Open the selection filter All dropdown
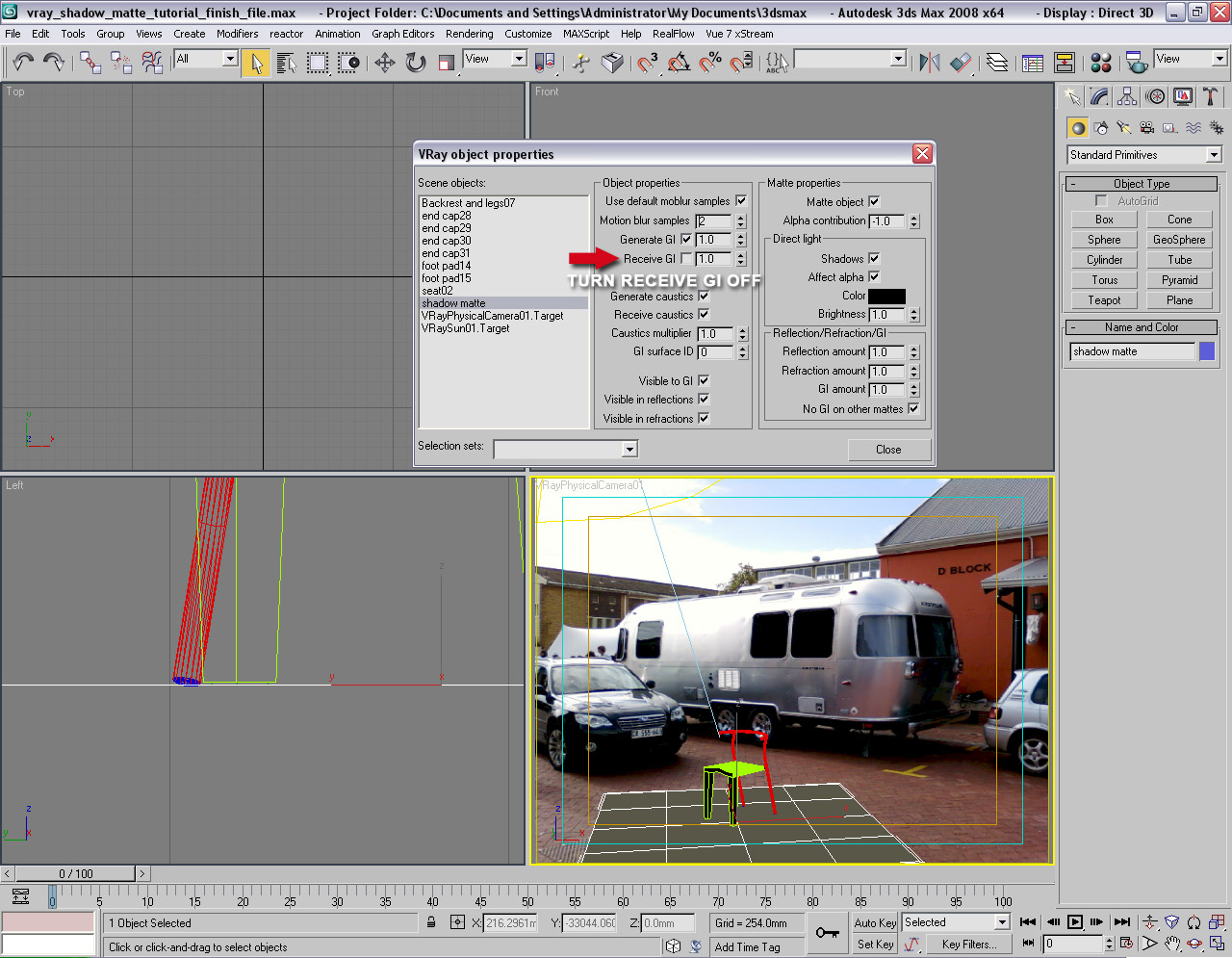This screenshot has height=958, width=1232. (206, 59)
